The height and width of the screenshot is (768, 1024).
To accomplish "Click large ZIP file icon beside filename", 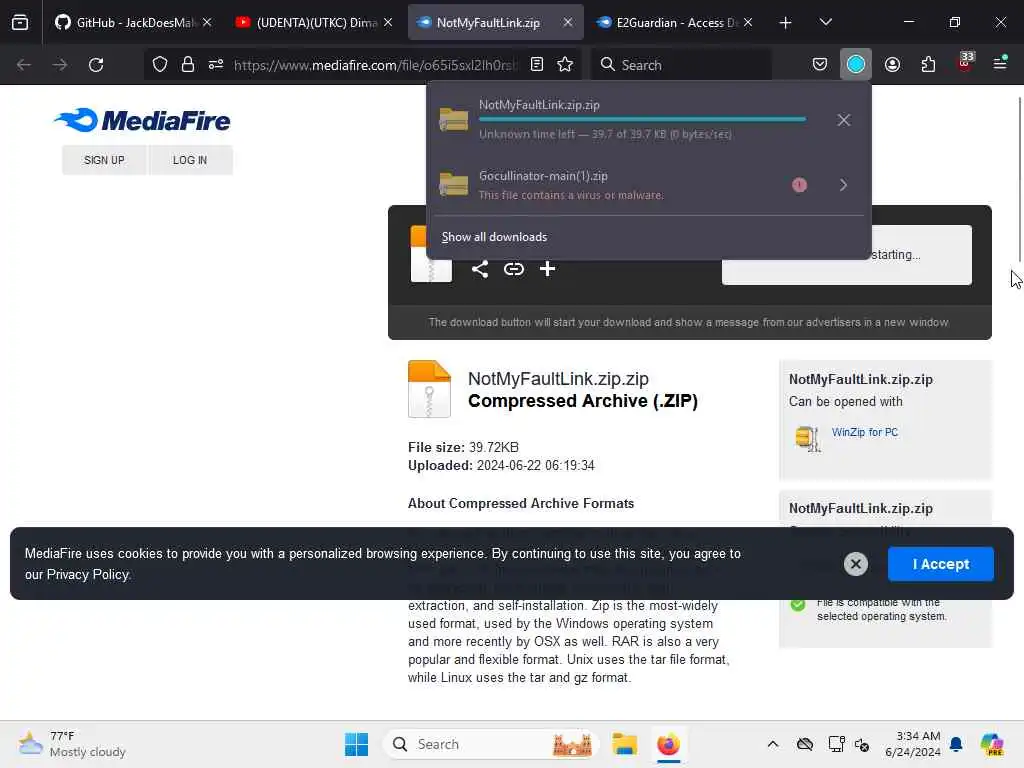I will click(429, 389).
